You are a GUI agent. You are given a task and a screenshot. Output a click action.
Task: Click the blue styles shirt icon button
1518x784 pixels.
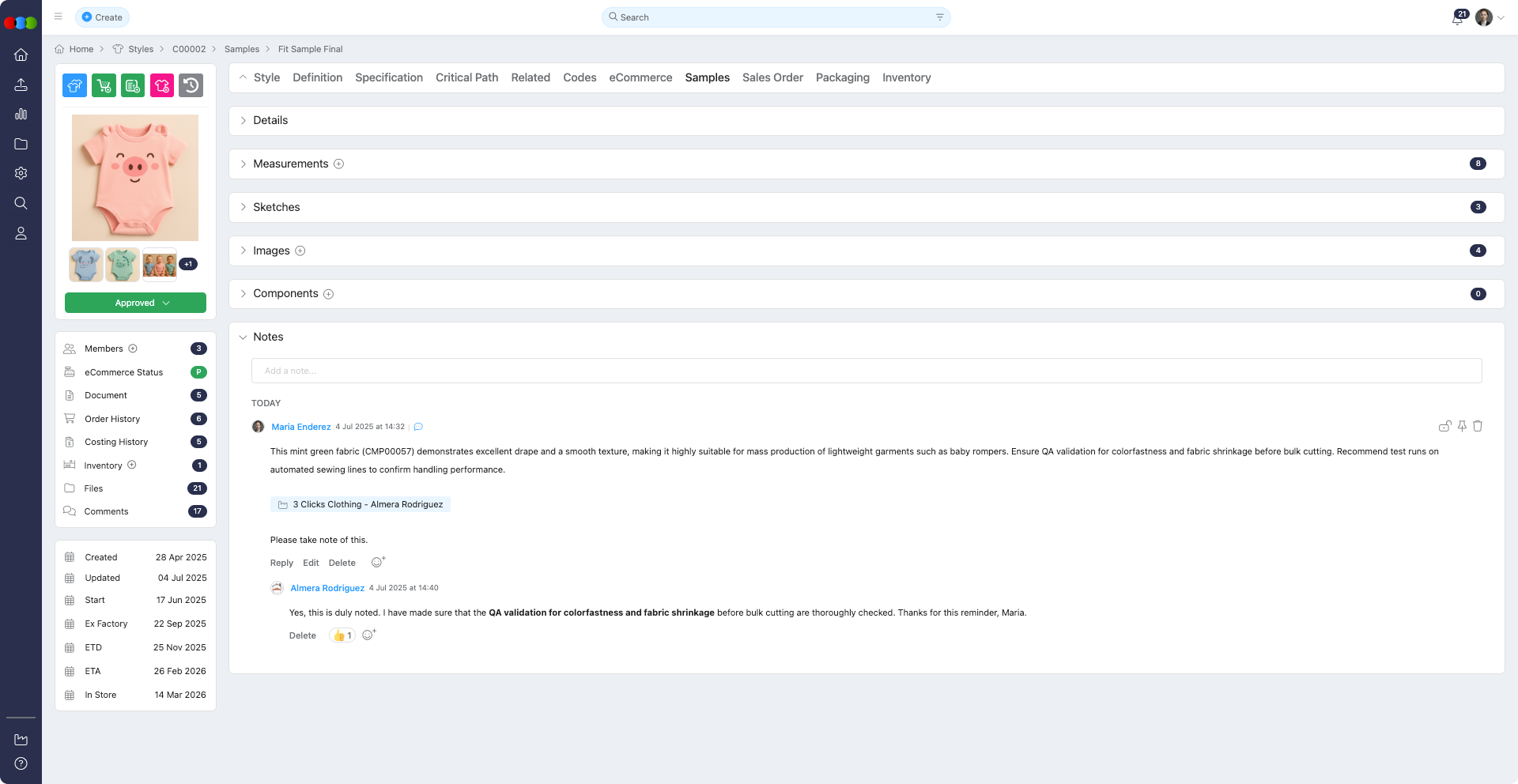tap(75, 85)
